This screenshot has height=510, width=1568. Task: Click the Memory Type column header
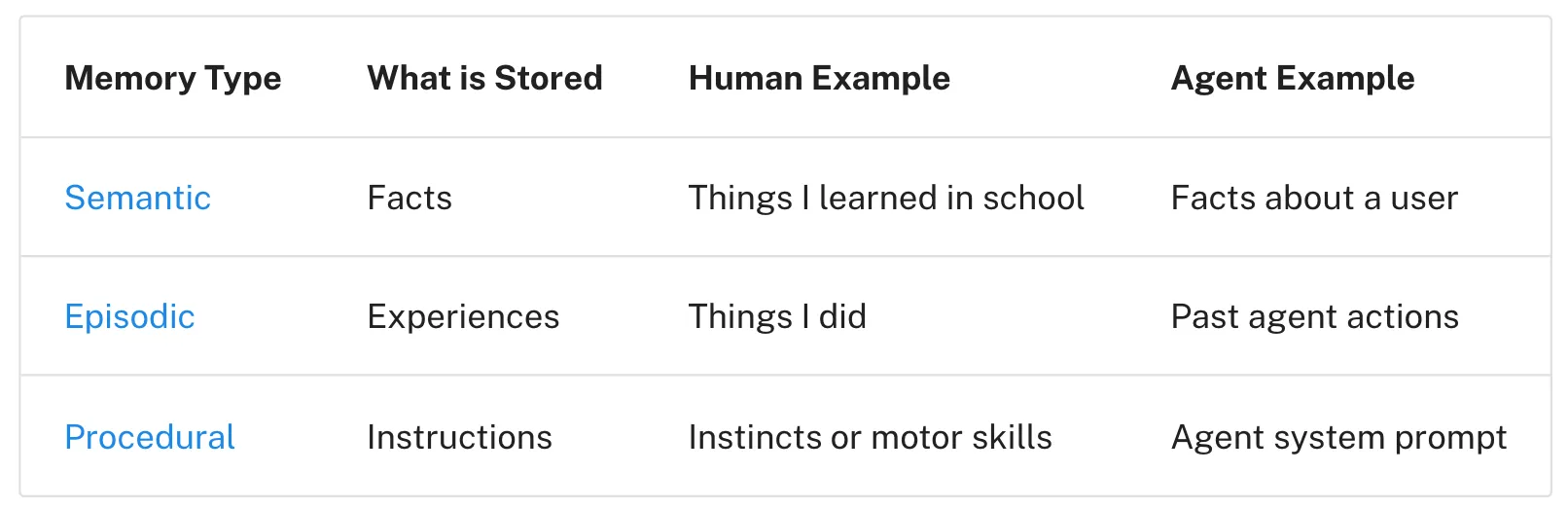point(172,78)
